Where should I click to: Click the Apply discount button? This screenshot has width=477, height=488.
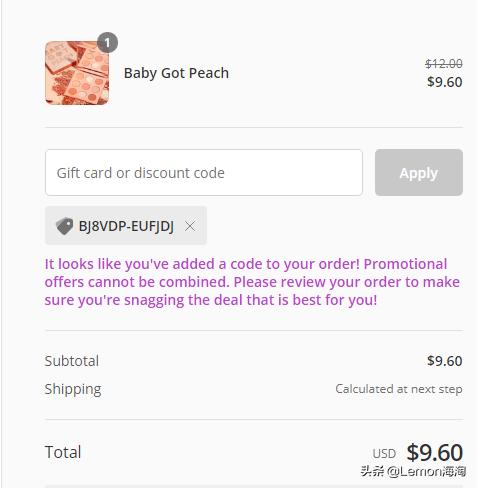(419, 173)
